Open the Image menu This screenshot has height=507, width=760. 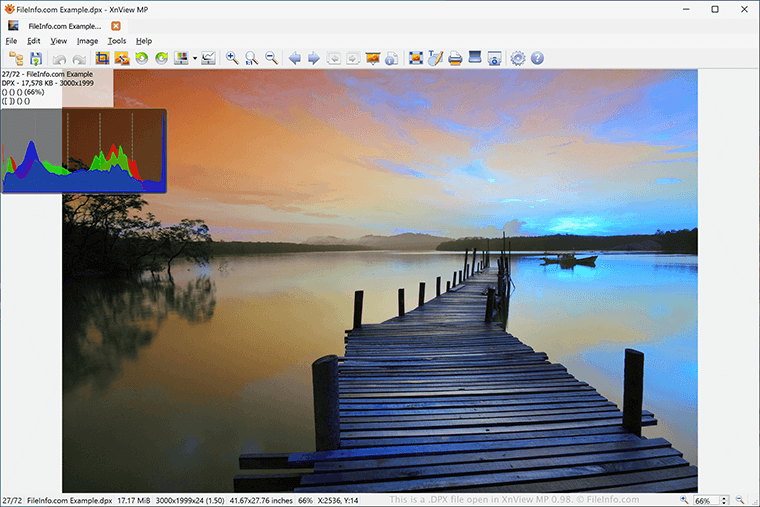tap(88, 41)
